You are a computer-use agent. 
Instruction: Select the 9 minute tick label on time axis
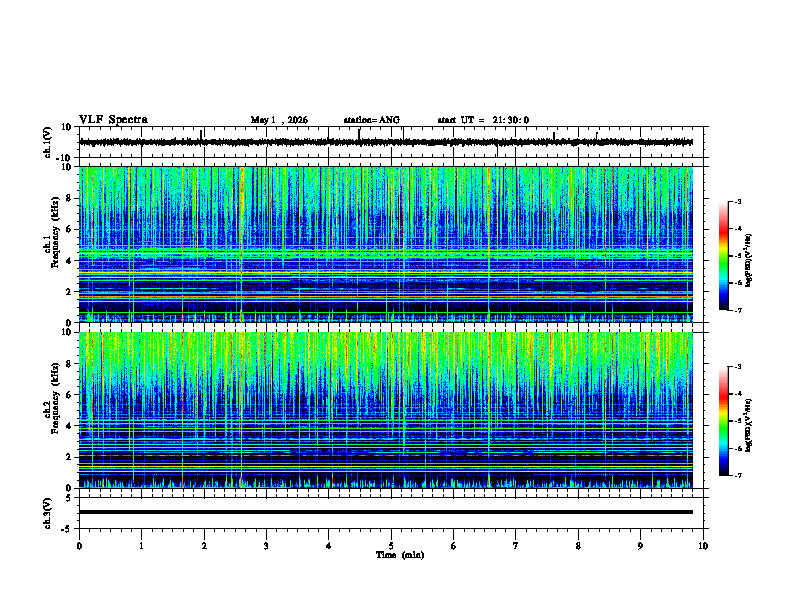[640, 546]
